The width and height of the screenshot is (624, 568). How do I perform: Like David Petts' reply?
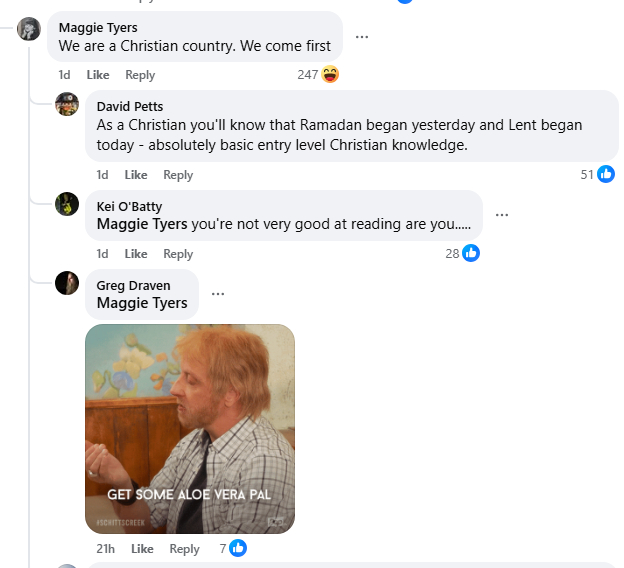[136, 175]
